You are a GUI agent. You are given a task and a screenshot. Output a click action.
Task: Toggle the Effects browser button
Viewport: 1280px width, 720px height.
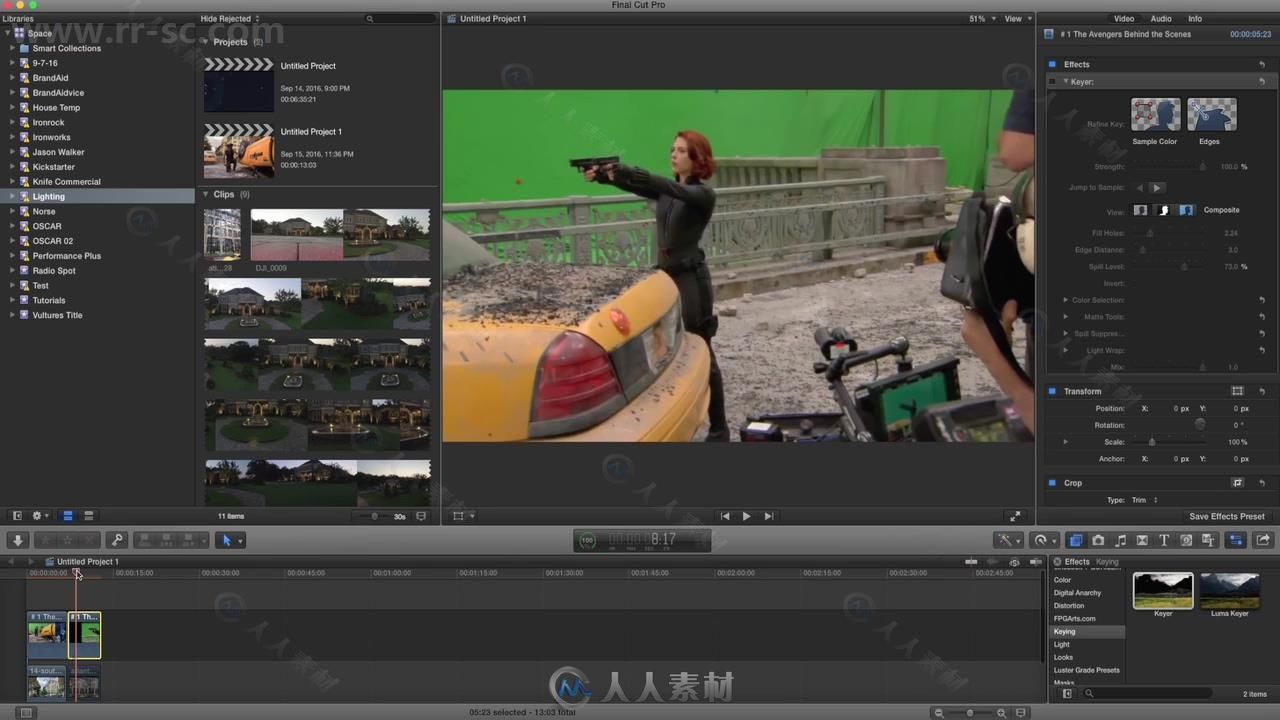coord(1075,540)
